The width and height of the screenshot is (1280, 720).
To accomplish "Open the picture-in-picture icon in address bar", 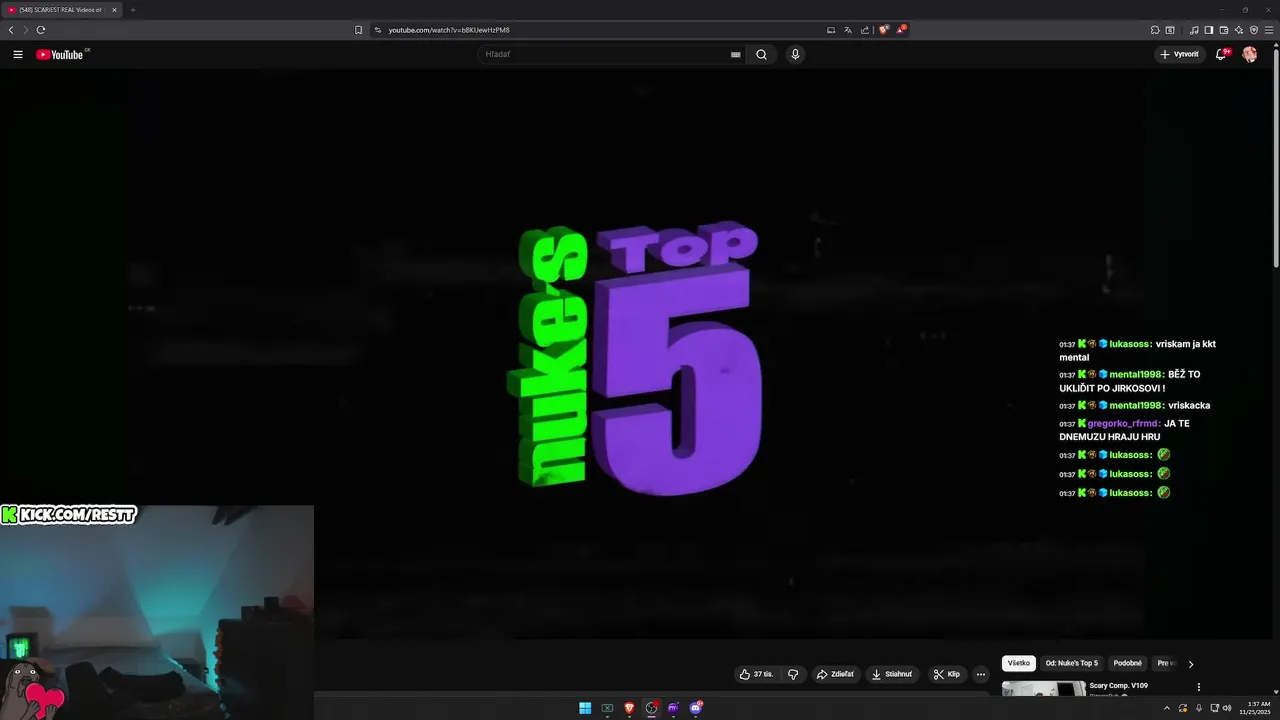I will pos(831,30).
